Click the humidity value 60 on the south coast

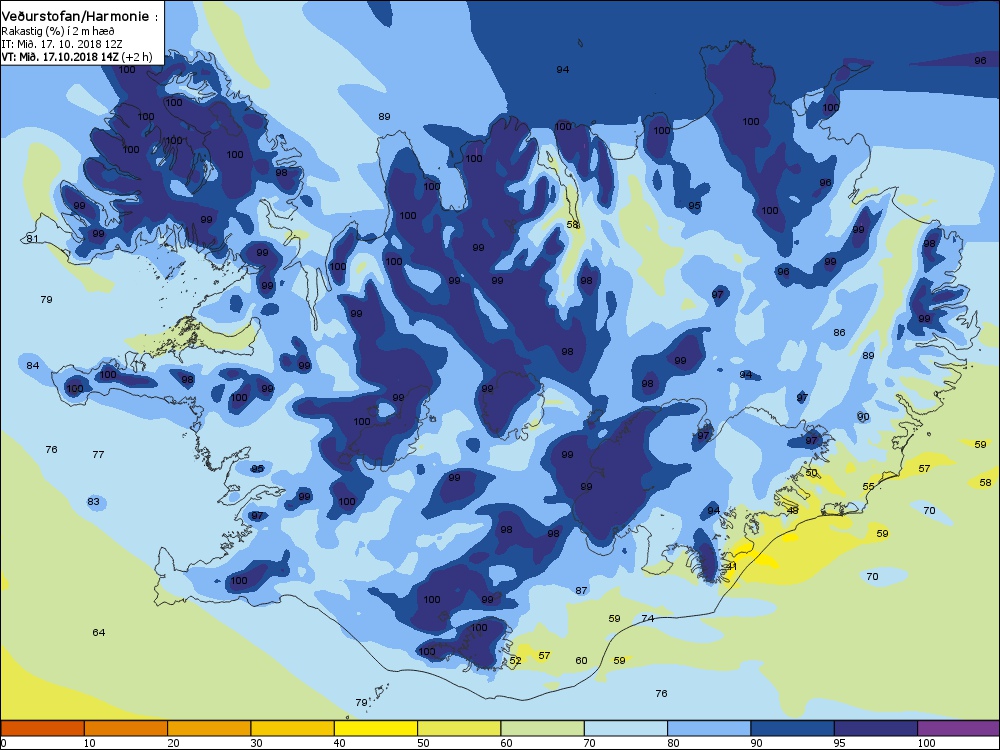click(581, 661)
